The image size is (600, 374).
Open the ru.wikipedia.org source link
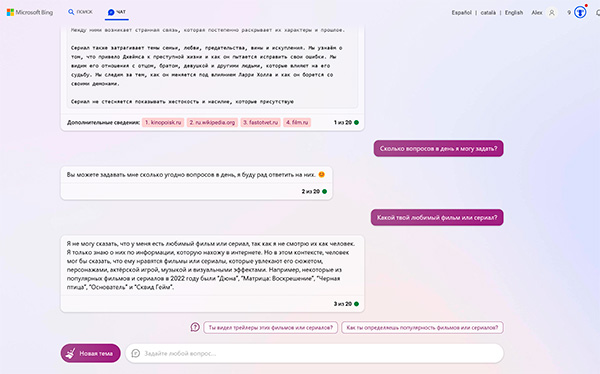(212, 122)
